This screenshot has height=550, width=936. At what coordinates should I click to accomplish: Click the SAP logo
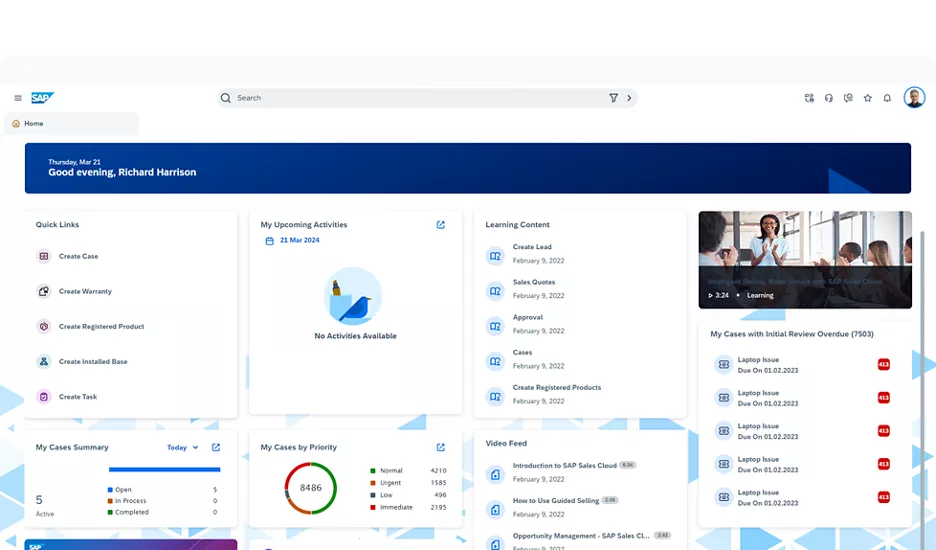(x=42, y=98)
